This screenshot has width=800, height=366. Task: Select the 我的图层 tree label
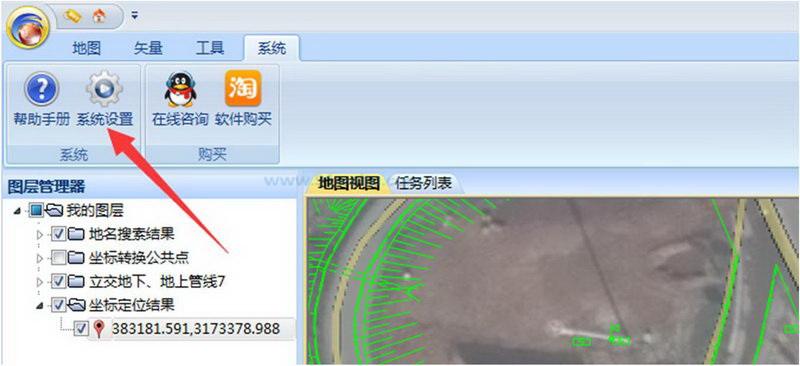tap(95, 210)
